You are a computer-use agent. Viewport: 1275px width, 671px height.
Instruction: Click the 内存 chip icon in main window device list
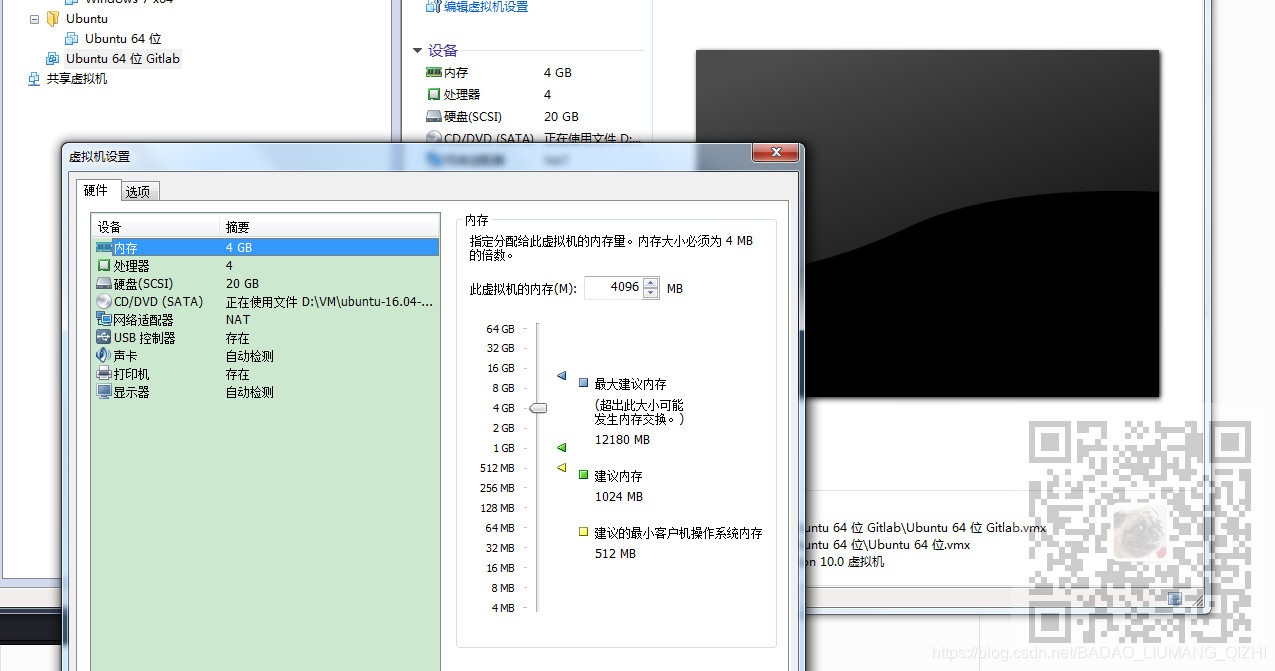coord(433,72)
